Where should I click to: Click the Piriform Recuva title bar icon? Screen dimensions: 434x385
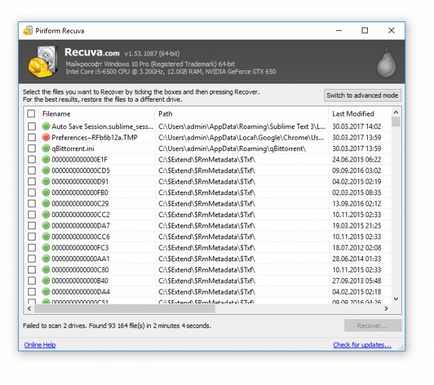(x=28, y=31)
